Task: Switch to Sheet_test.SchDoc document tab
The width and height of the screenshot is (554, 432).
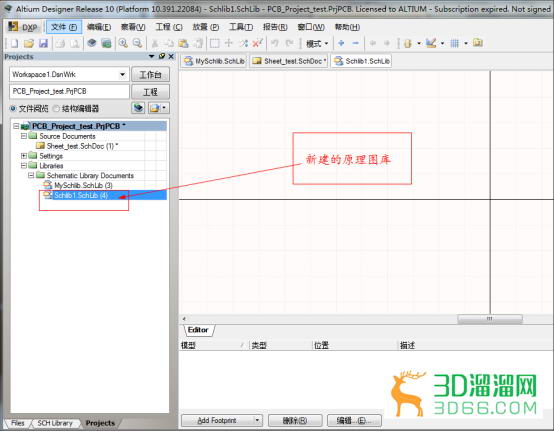Action: 289,61
